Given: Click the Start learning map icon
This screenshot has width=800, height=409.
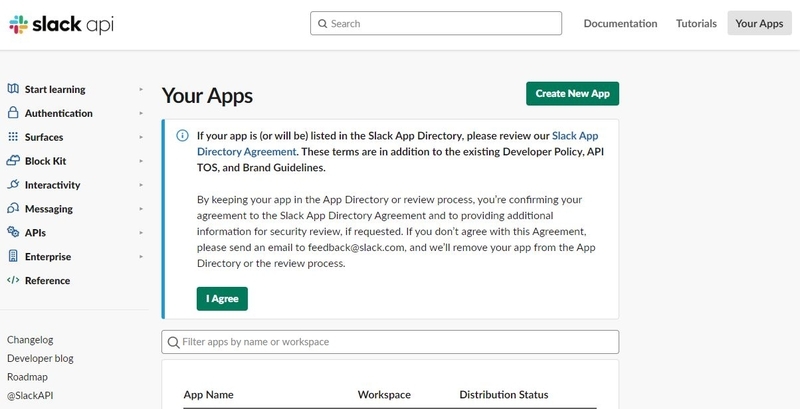Looking at the screenshot, I should 13,89.
